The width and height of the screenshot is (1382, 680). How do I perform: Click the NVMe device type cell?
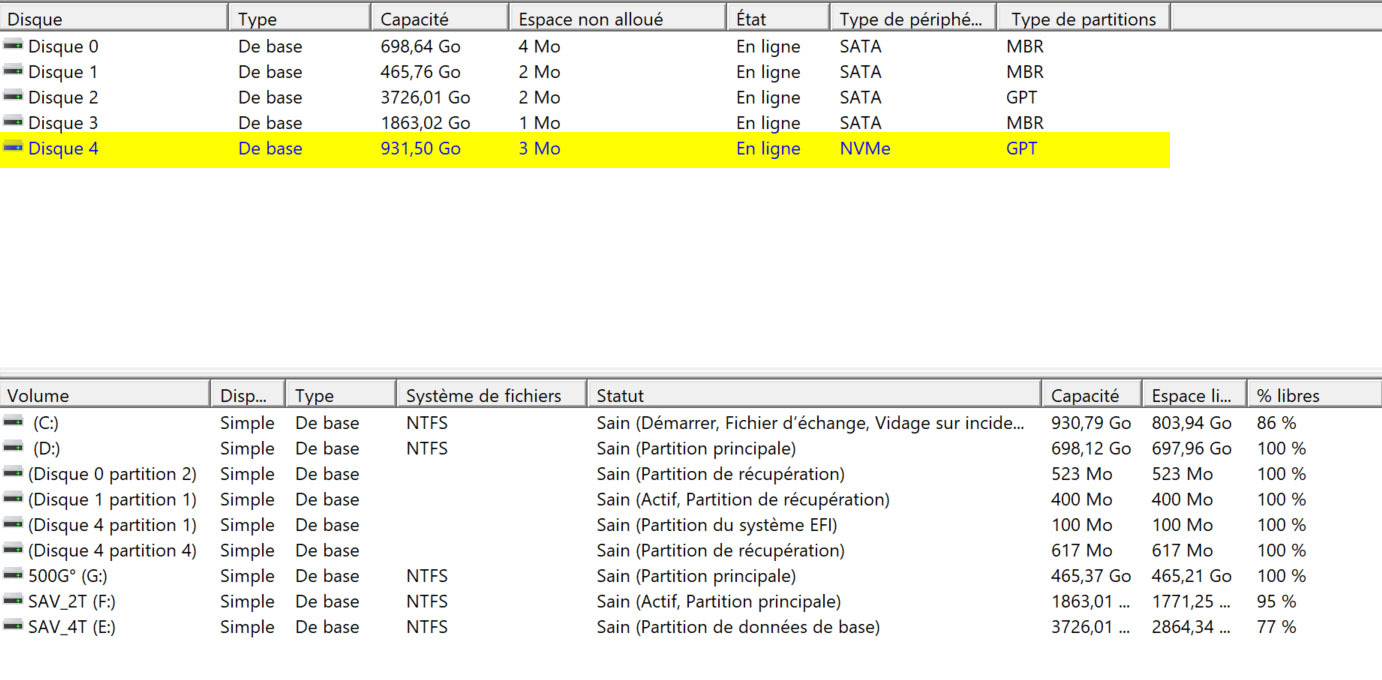[865, 148]
